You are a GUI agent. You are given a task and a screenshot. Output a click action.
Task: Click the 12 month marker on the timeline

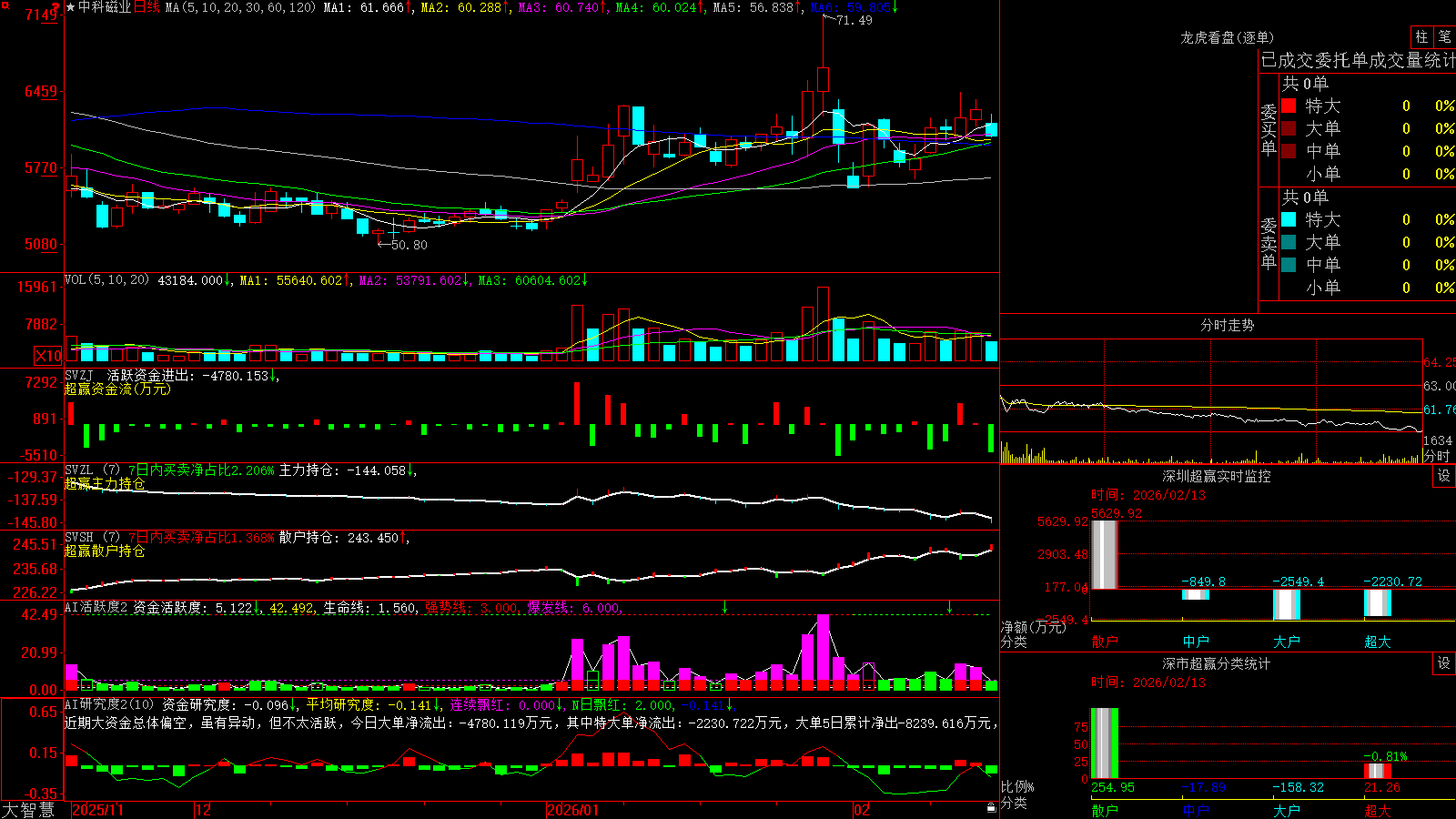pyautogui.click(x=204, y=810)
